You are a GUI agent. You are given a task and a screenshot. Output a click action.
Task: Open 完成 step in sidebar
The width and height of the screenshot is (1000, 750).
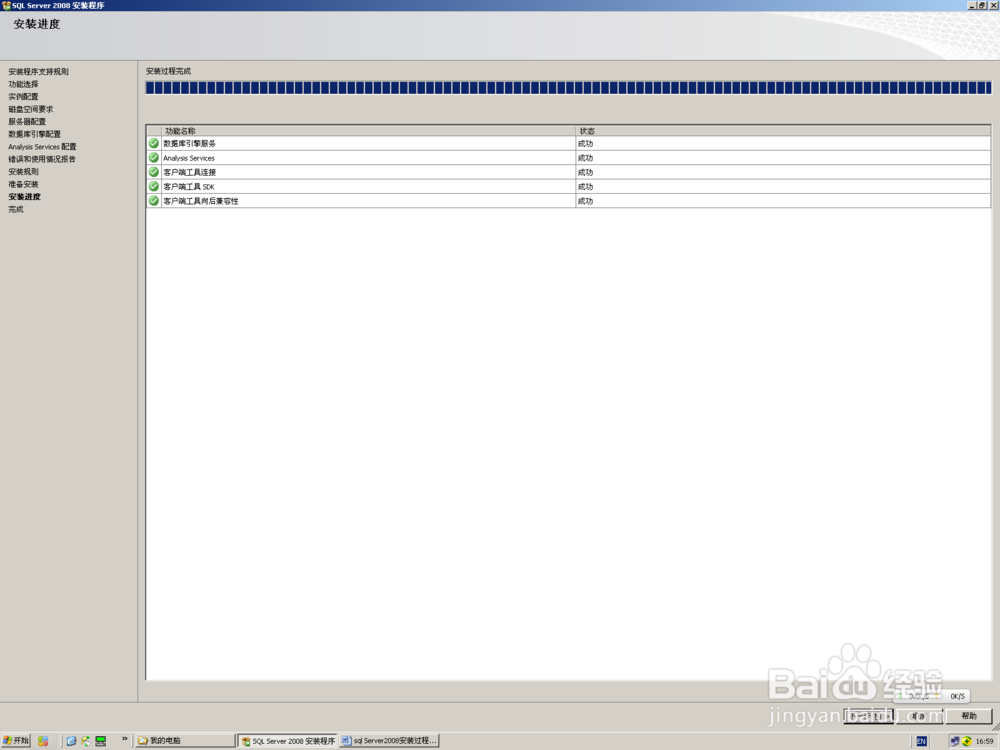tap(15, 209)
